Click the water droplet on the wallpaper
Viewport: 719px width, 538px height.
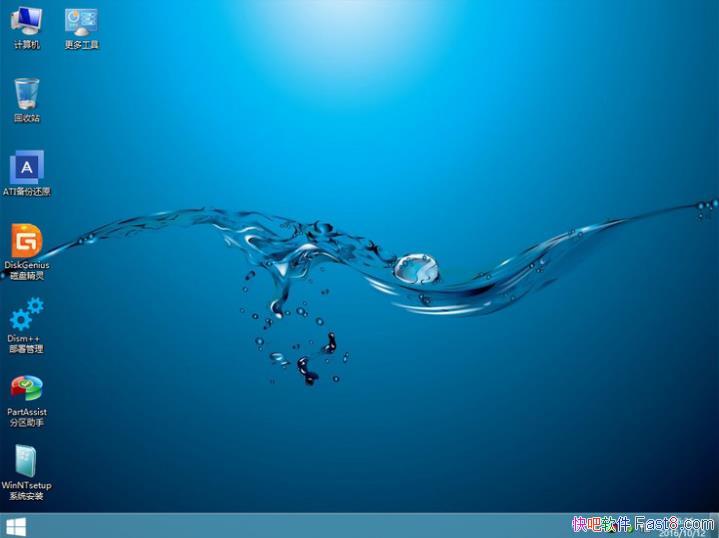(x=415, y=267)
